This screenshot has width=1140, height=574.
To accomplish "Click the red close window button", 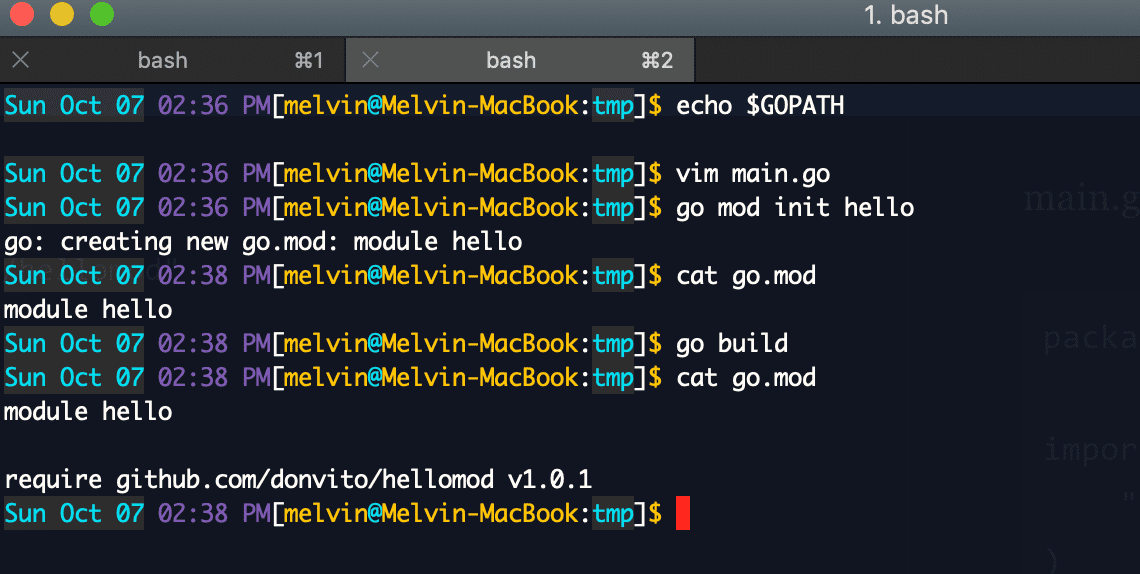I will (22, 15).
